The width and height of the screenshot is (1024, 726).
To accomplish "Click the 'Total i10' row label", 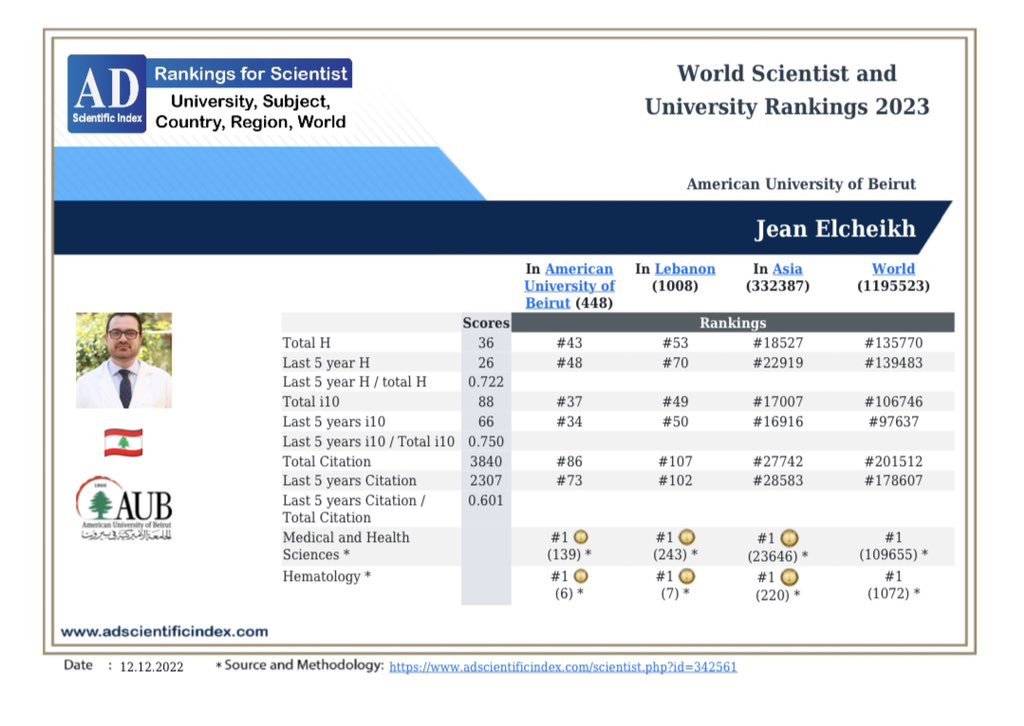I will tap(311, 402).
